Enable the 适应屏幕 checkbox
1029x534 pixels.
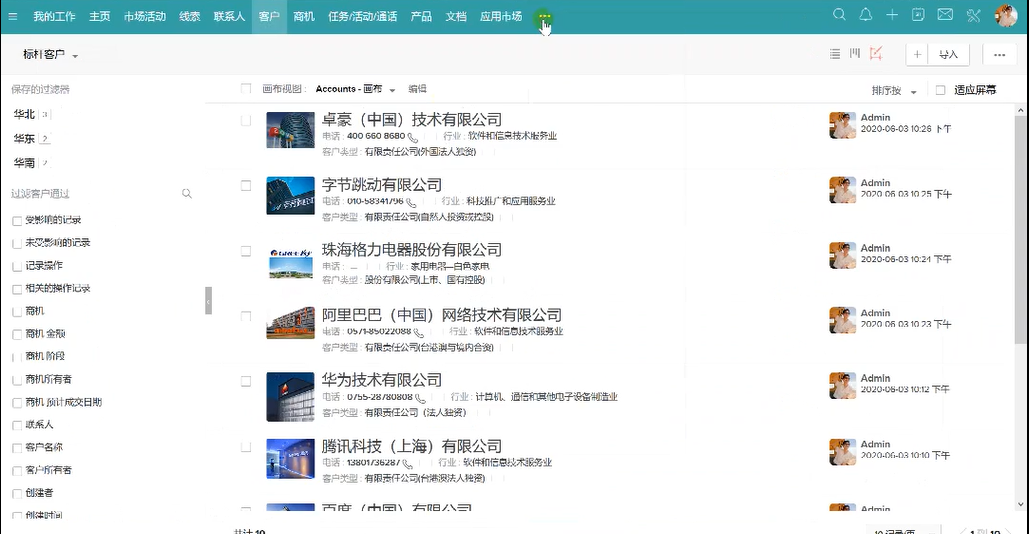[x=940, y=90]
